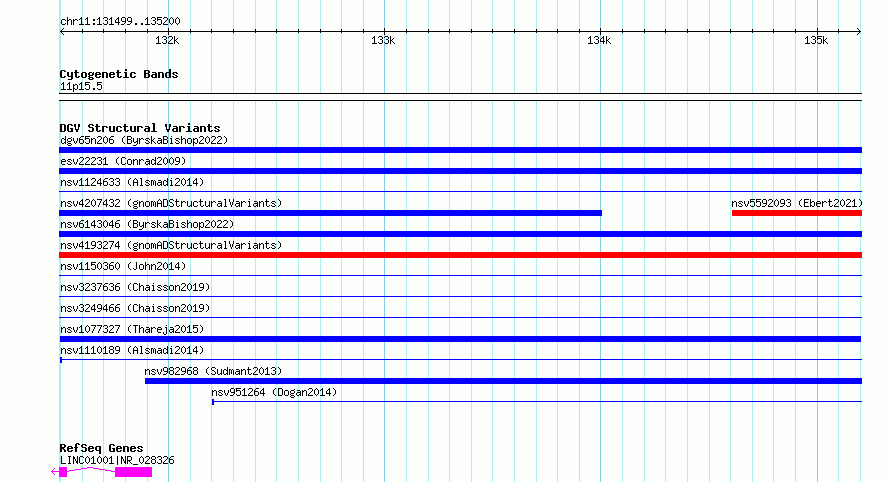Viewport: 890px width, 482px height.
Task: Click nsv4193274 (gnomADStructuralVariants) label
Action: 171,245
